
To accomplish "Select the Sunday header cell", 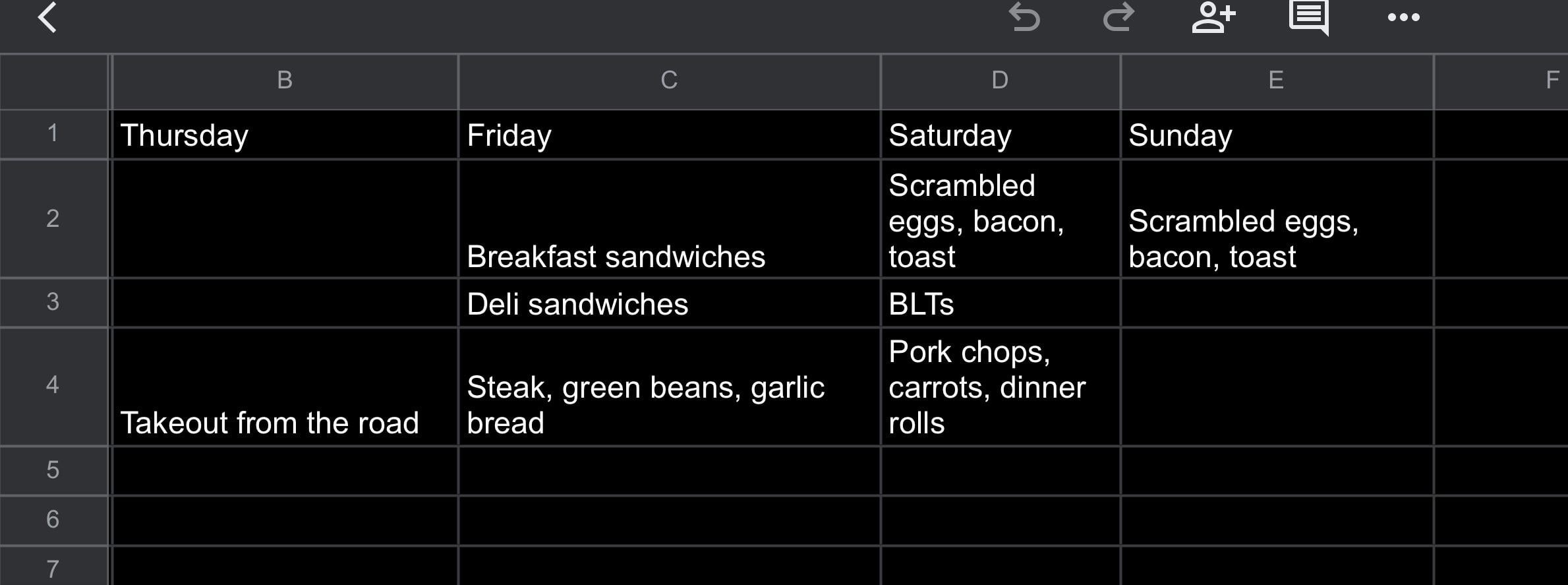I will 1276,135.
